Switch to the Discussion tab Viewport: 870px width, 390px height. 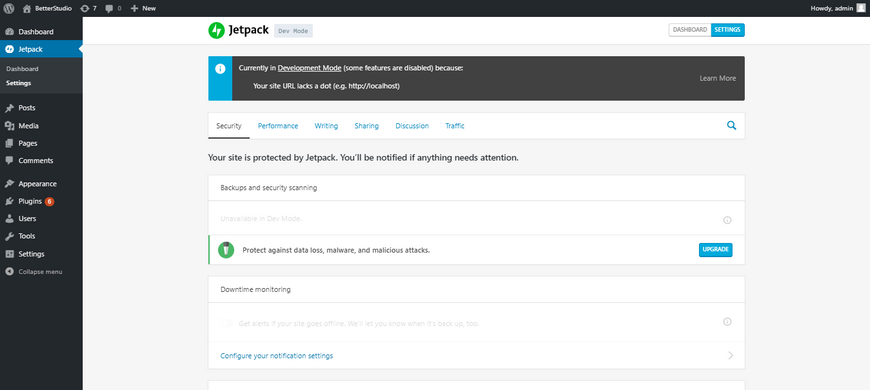412,126
